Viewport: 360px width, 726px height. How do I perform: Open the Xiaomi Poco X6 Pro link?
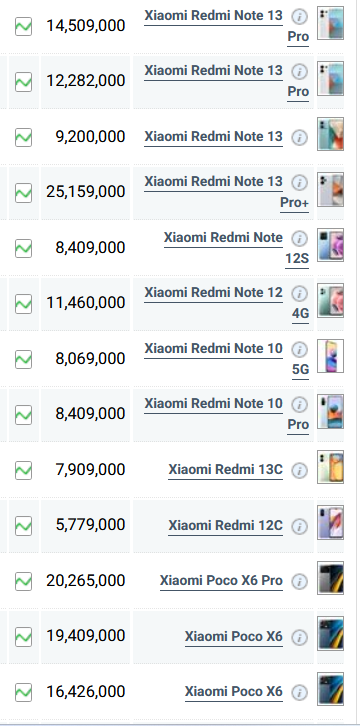(221, 581)
